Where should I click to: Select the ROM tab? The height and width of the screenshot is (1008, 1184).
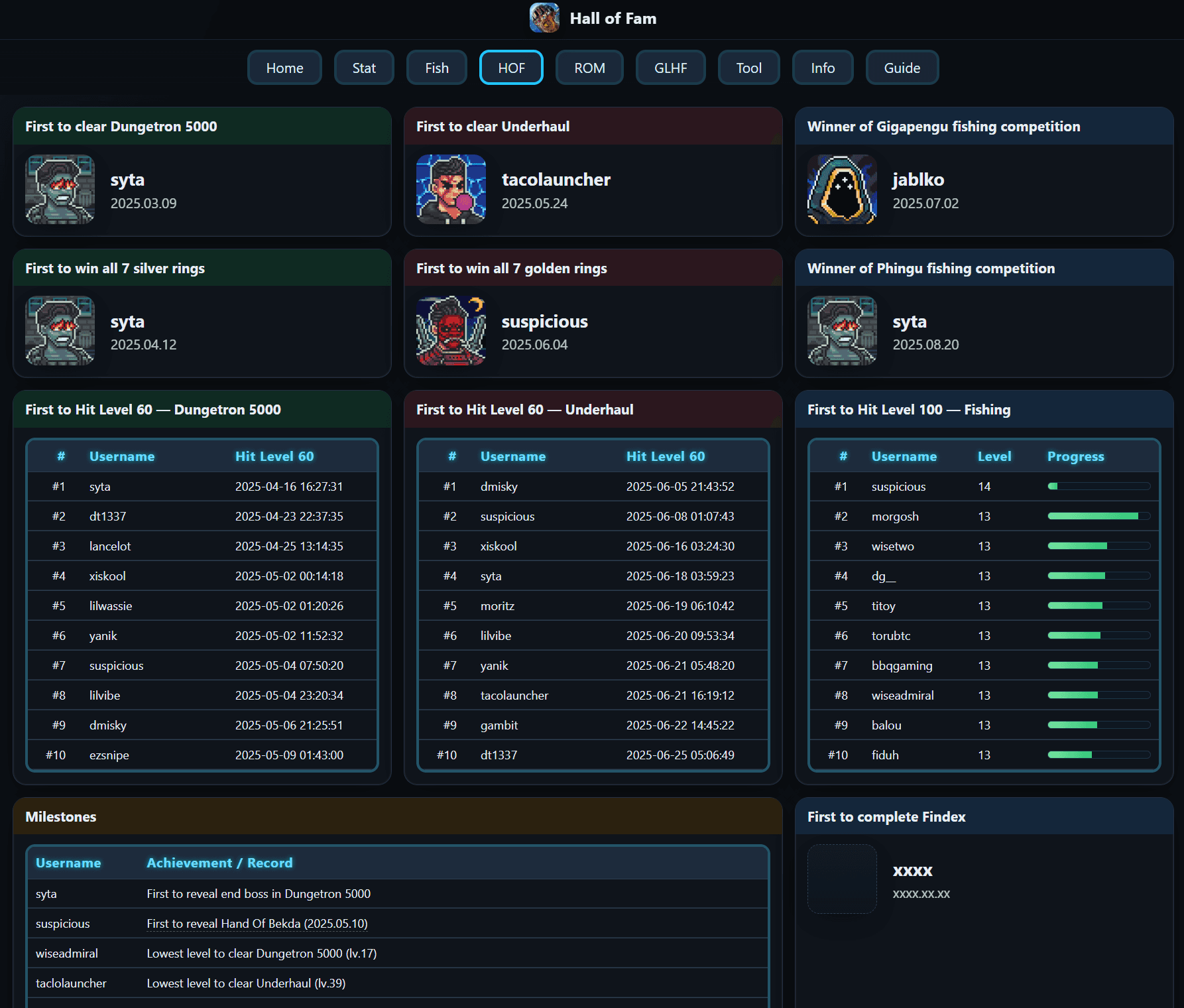589,67
